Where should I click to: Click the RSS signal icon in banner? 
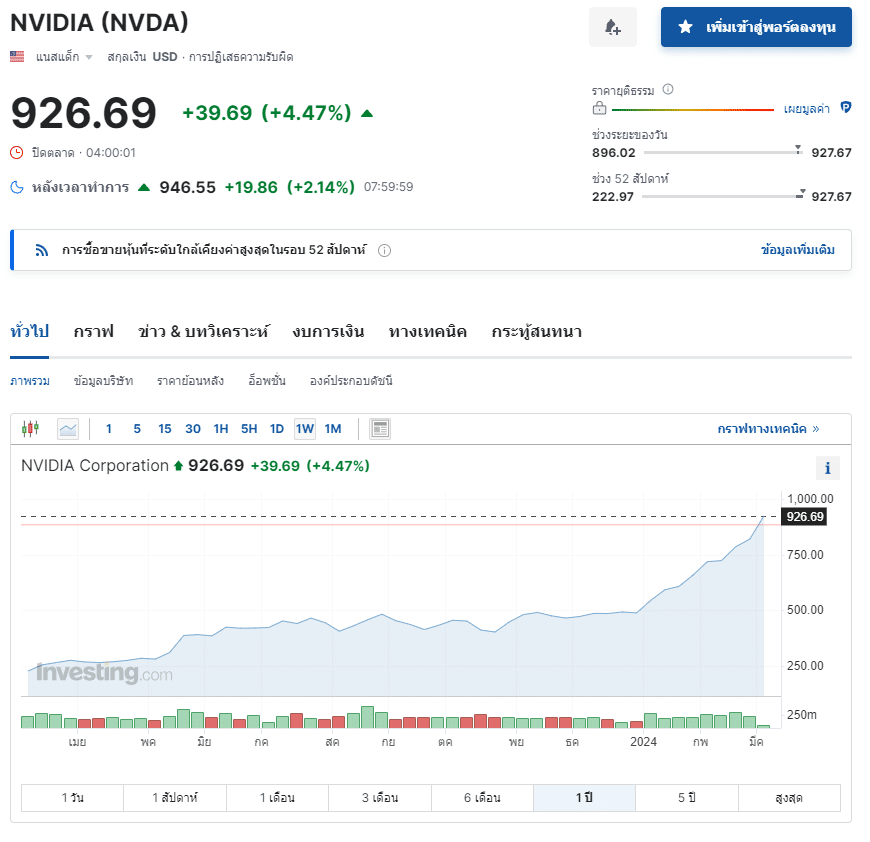coord(42,250)
